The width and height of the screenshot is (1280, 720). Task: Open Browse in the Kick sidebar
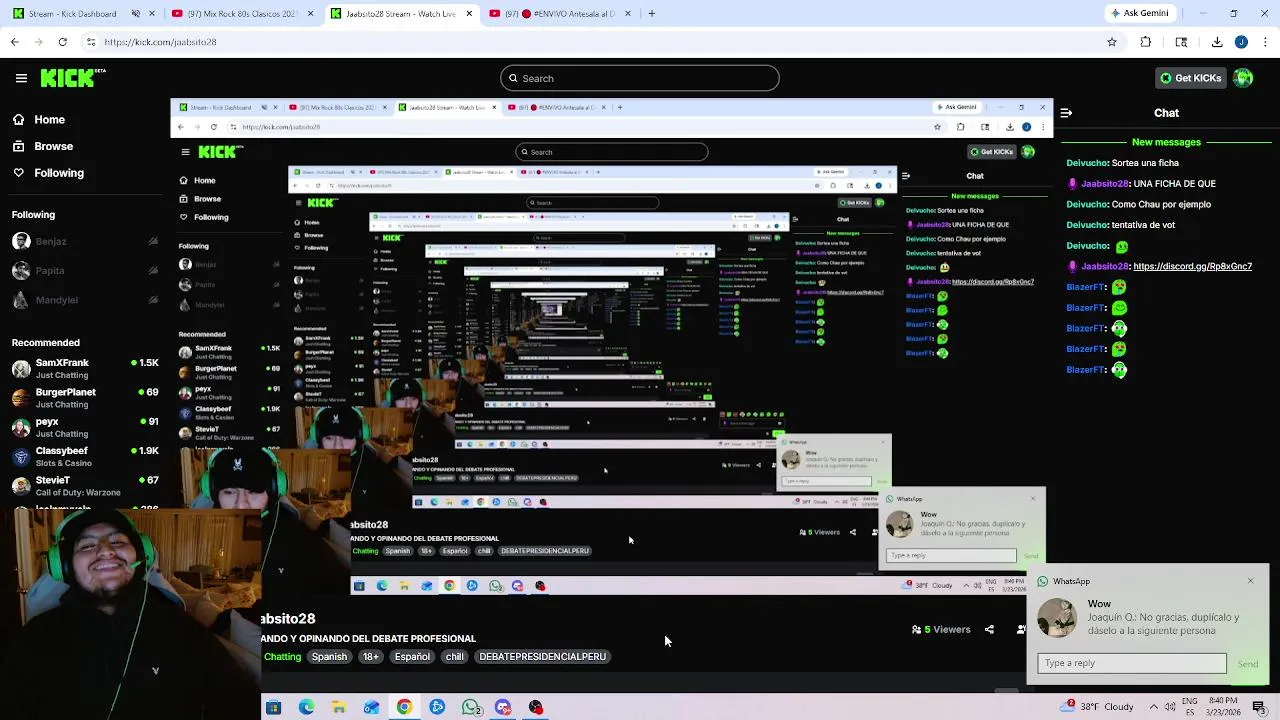[x=53, y=146]
